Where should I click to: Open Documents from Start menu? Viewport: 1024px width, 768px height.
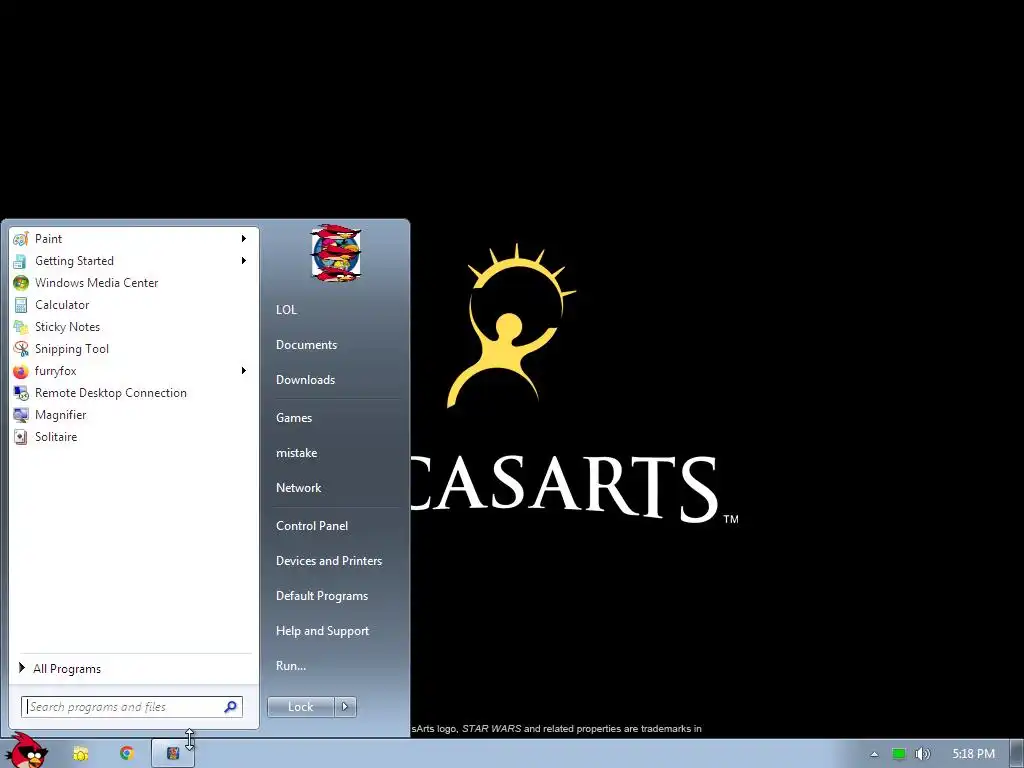coord(306,345)
